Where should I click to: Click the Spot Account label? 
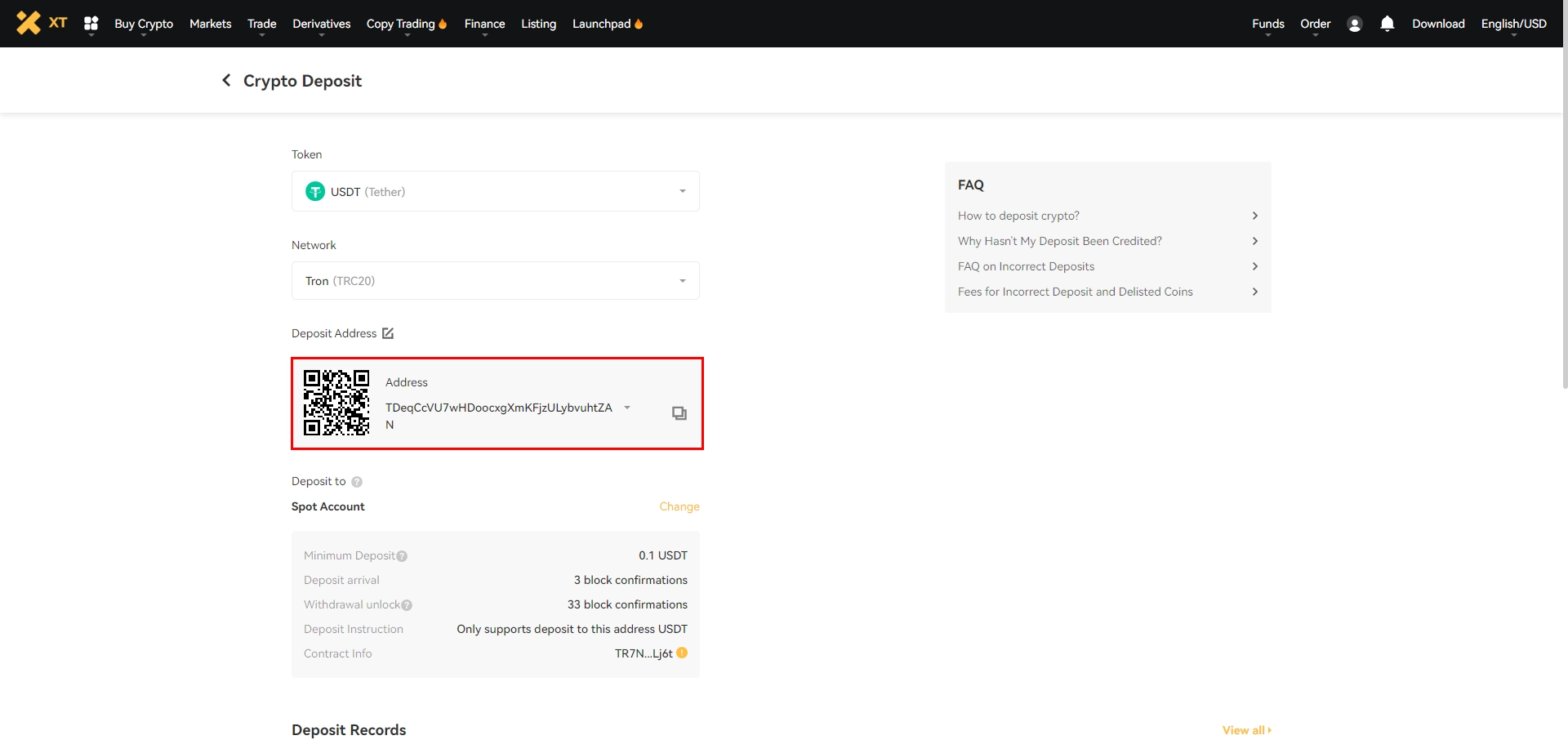pyautogui.click(x=328, y=506)
